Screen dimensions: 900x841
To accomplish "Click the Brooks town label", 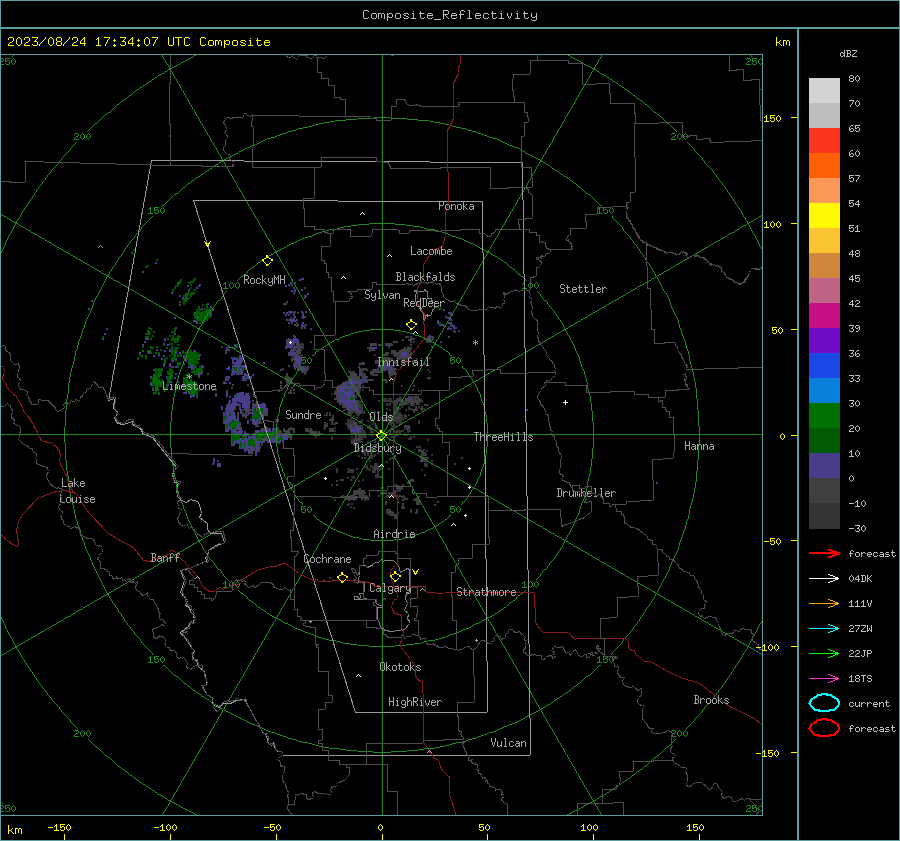I will pyautogui.click(x=711, y=700).
